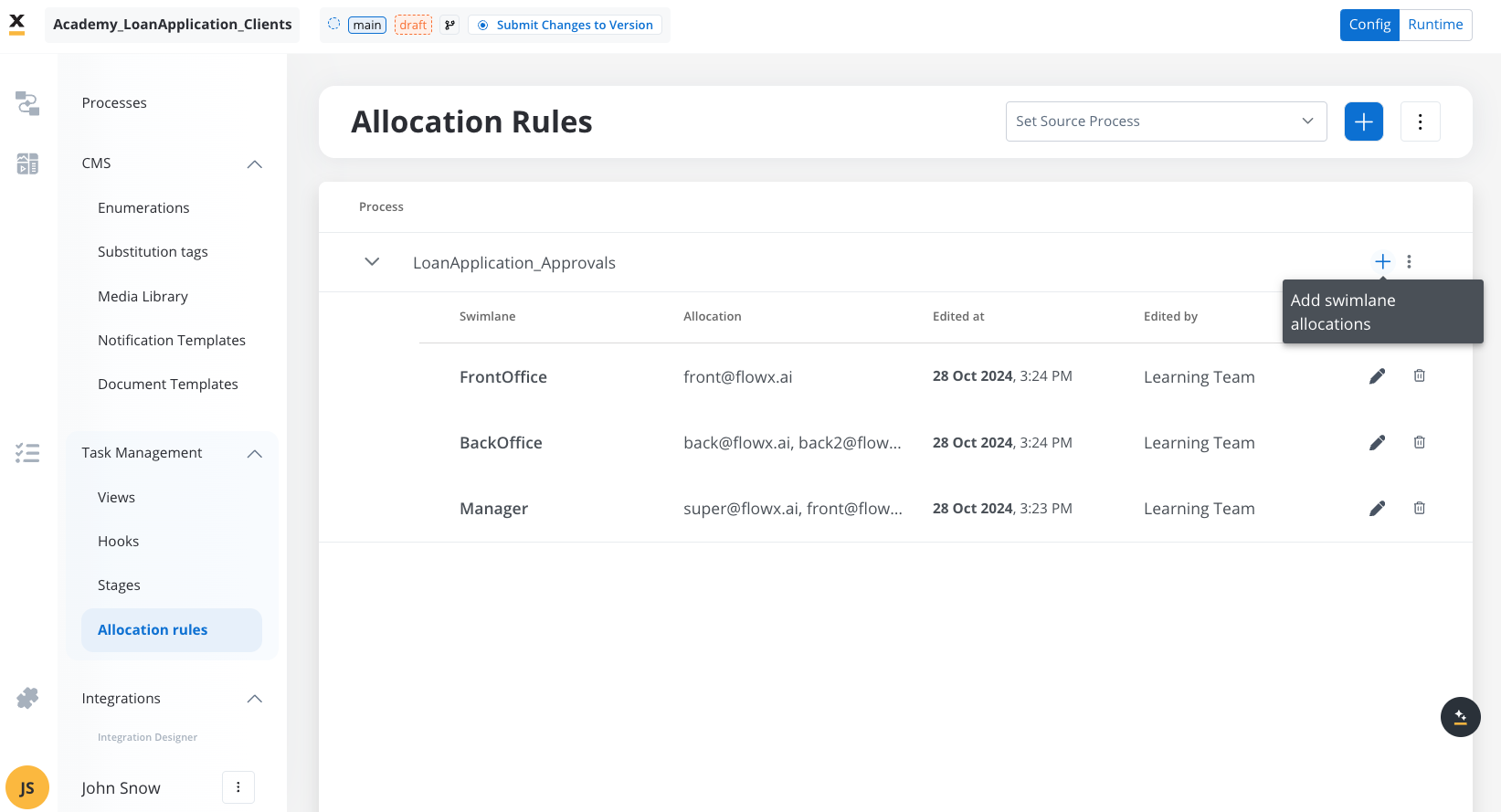Delete the BackOffice allocation
This screenshot has width=1501, height=812.
tap(1420, 442)
